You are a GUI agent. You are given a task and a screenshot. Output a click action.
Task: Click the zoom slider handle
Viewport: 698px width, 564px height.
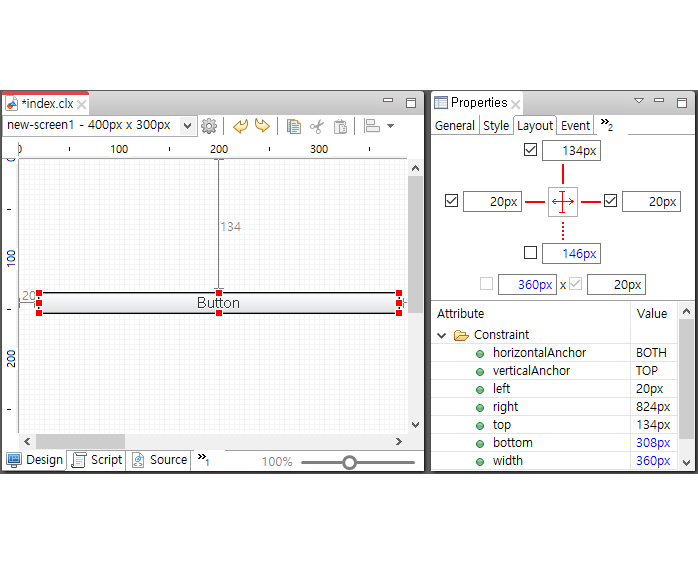[349, 463]
